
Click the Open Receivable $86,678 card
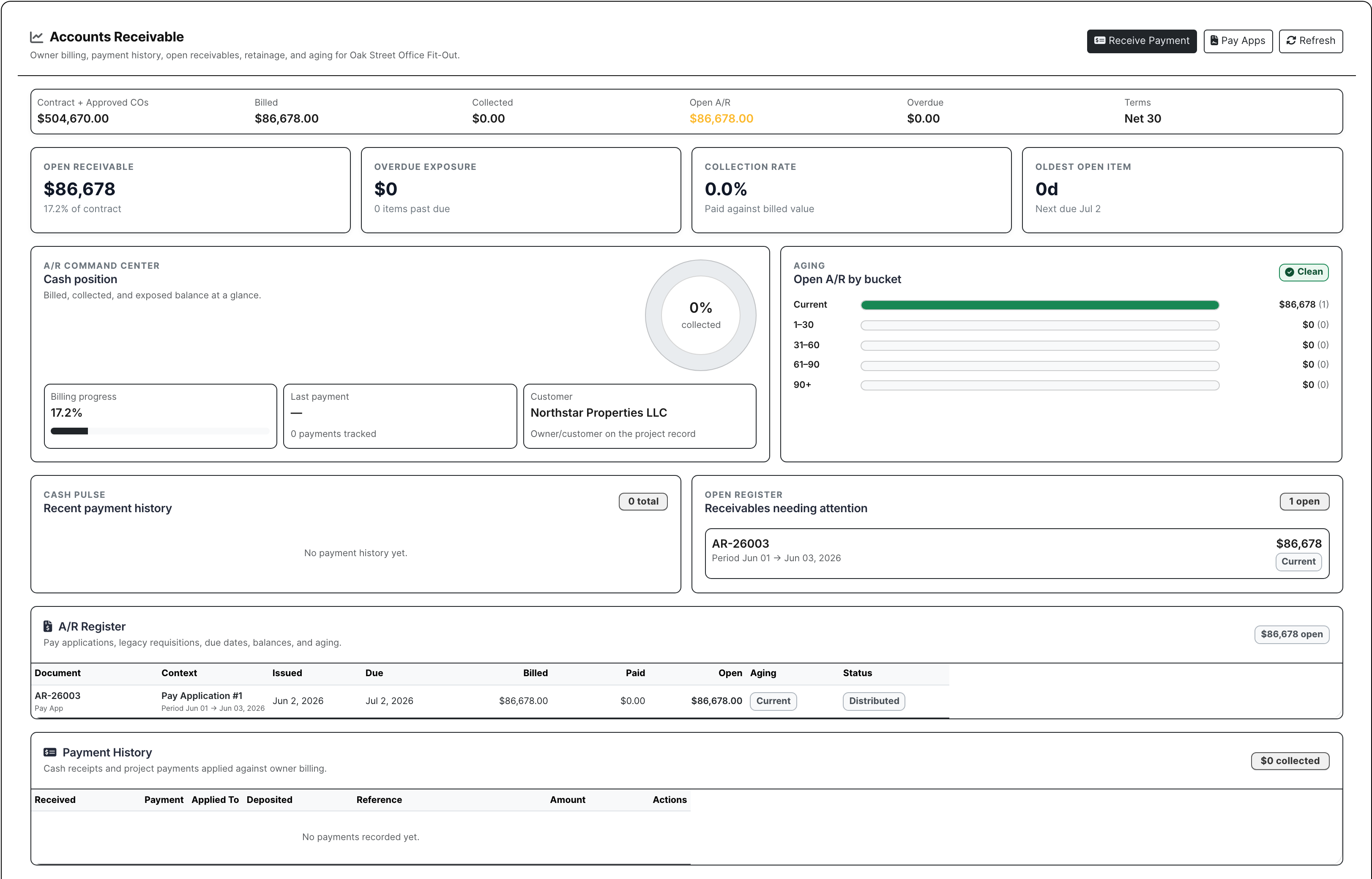191,190
